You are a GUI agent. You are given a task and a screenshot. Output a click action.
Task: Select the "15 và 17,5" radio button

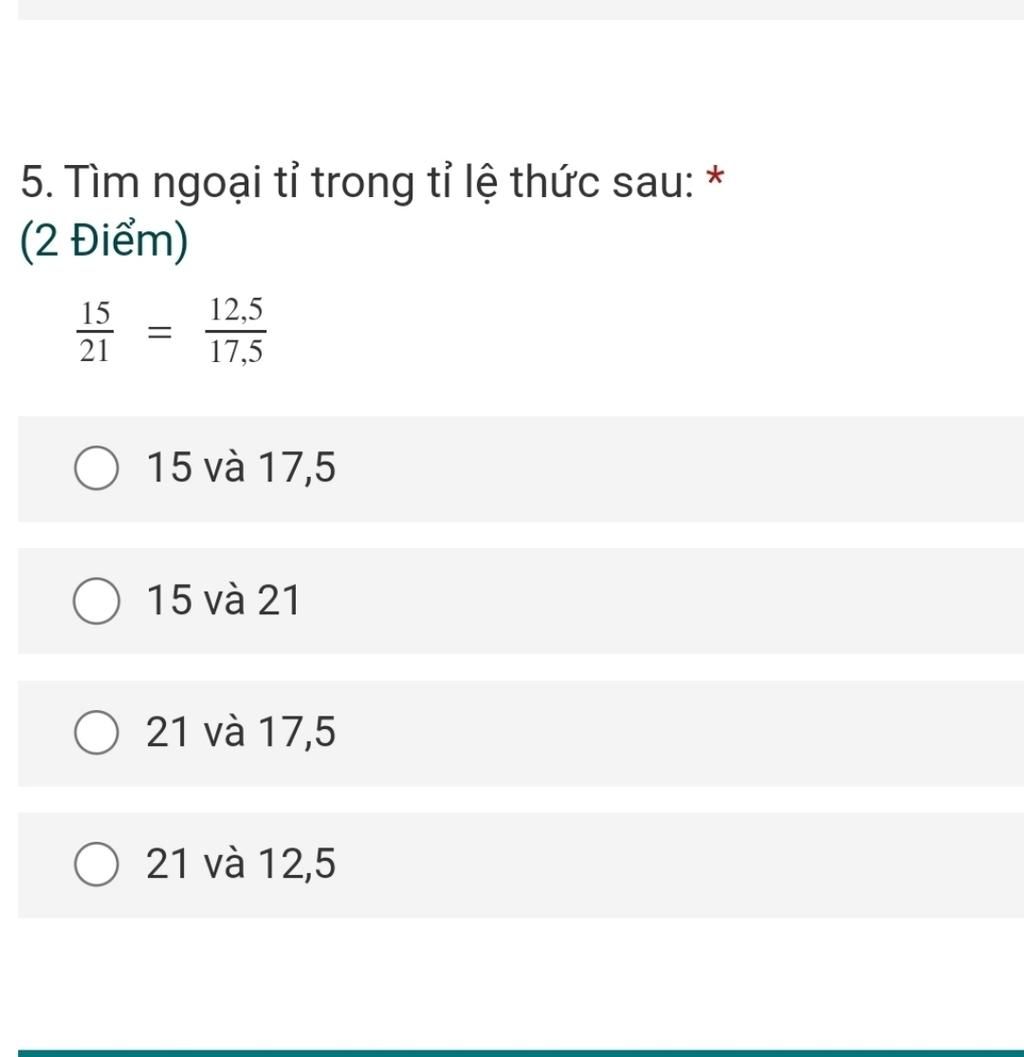point(96,469)
